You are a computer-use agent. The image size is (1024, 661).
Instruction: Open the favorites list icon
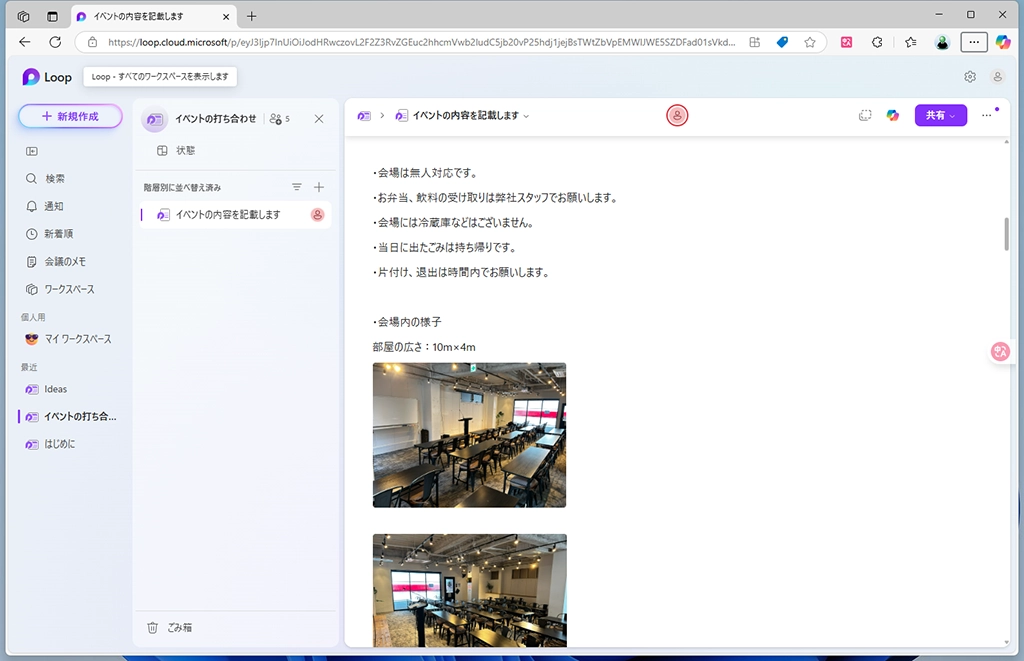(x=911, y=42)
